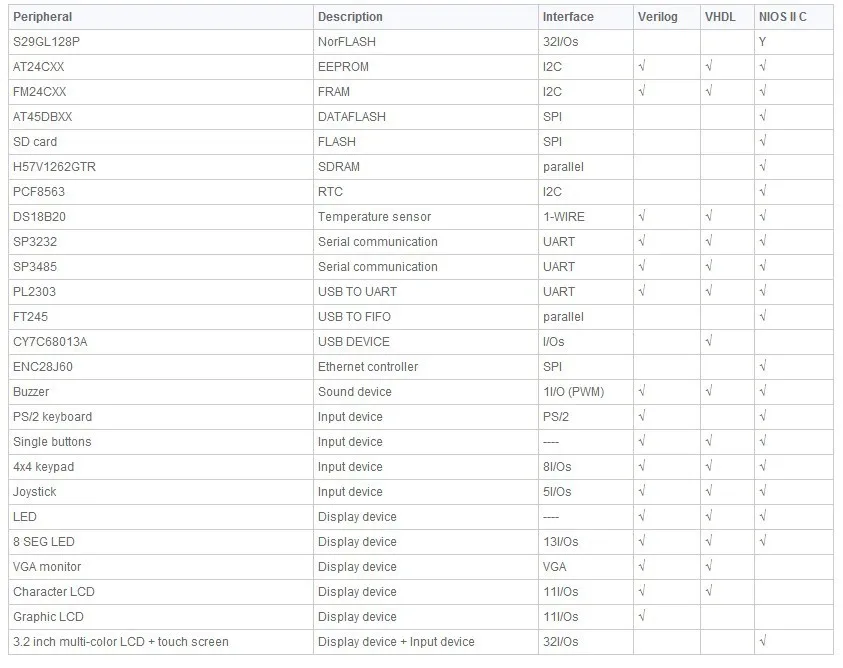Click the VHDL column header

click(720, 17)
